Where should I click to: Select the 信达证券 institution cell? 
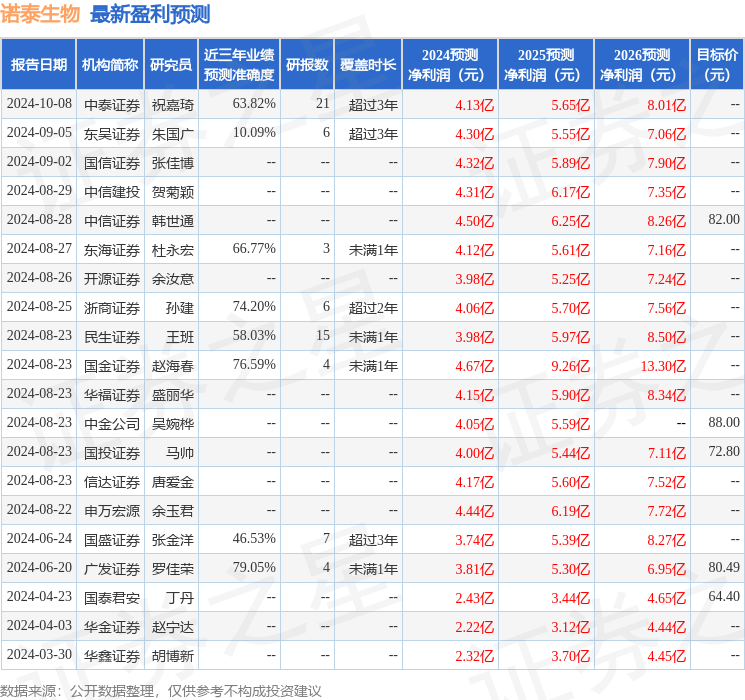point(112,482)
